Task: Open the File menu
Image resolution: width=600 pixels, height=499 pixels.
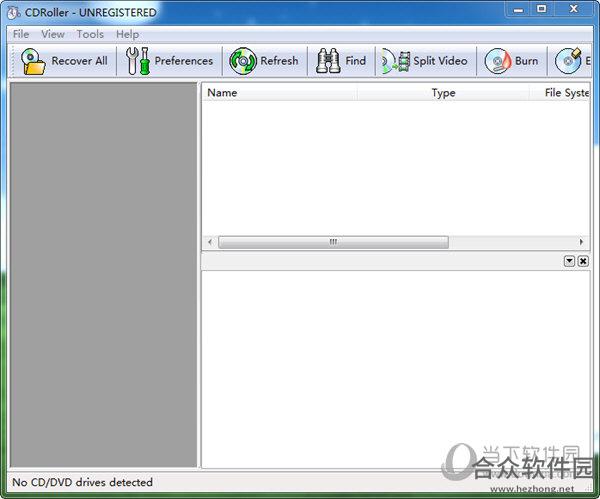Action: pyautogui.click(x=21, y=34)
